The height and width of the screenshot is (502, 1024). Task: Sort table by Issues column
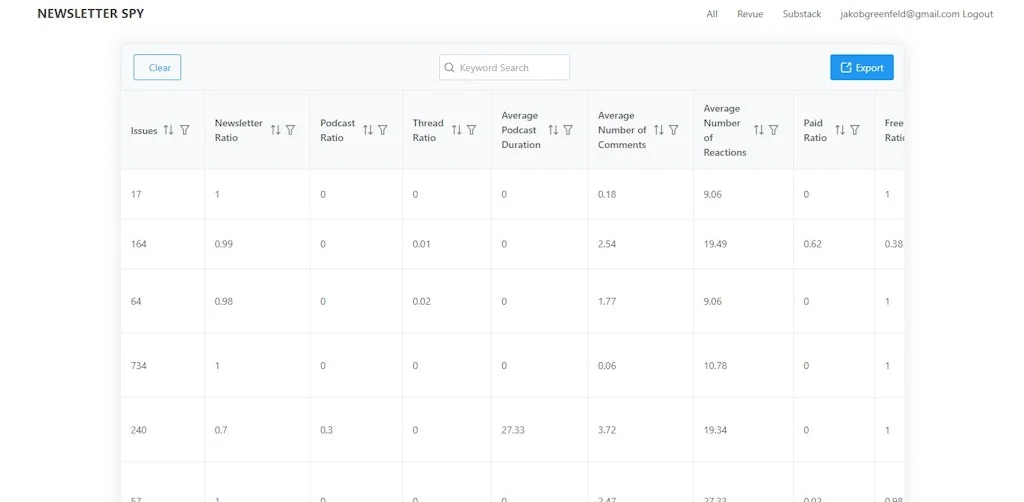[169, 130]
